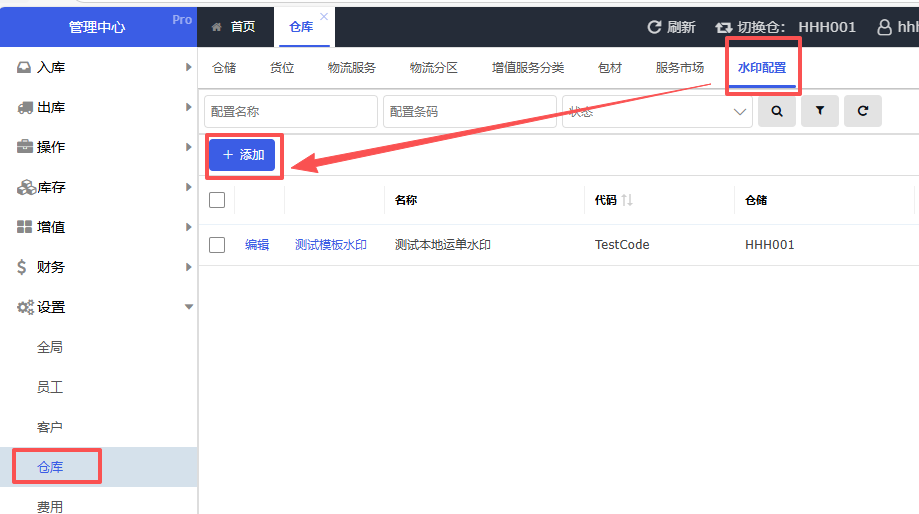Collapse the 设置 sidebar section
The width and height of the screenshot is (919, 514).
point(98,307)
